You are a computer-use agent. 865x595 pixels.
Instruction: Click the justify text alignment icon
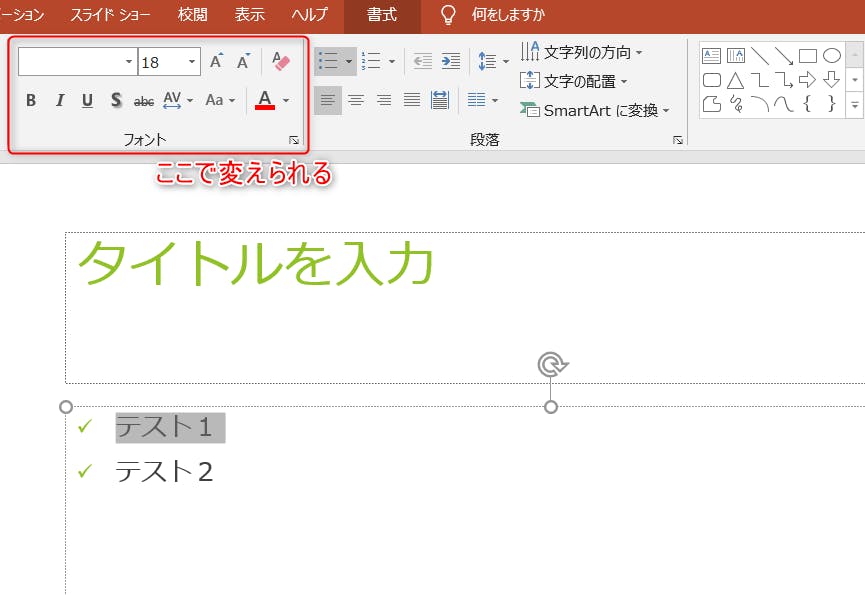click(x=412, y=100)
